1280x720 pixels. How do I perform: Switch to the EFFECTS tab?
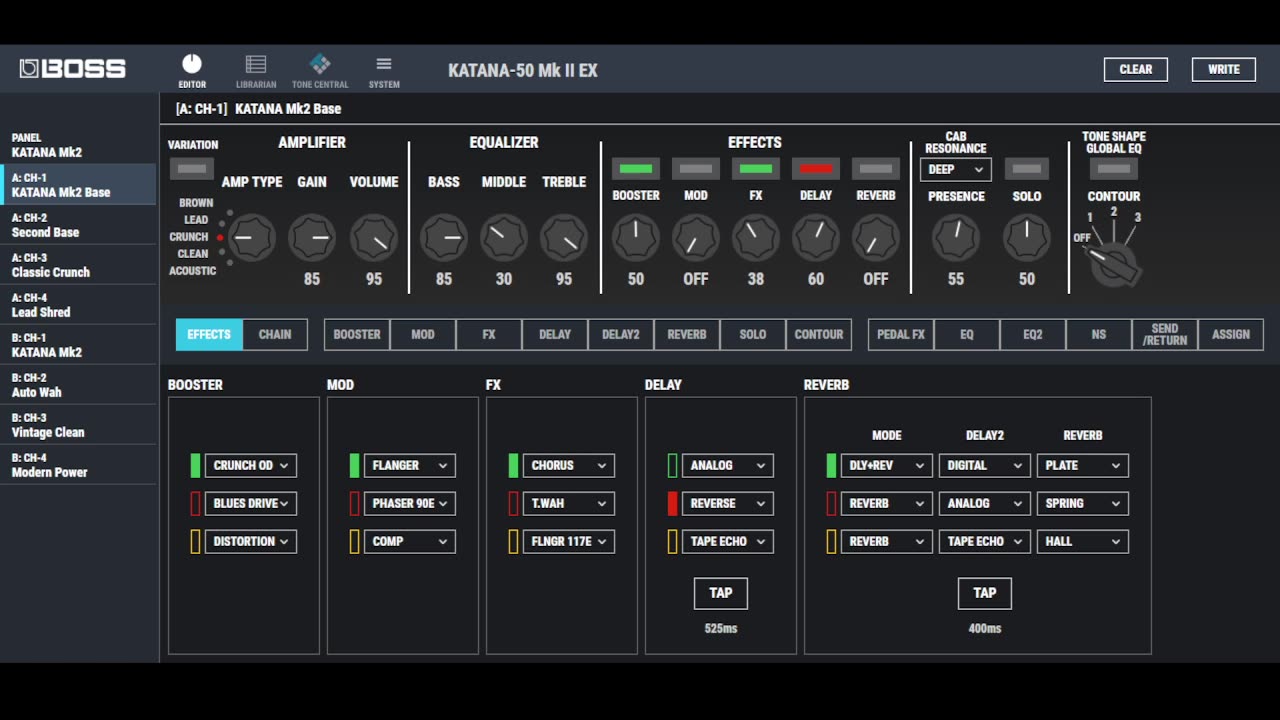tap(209, 334)
